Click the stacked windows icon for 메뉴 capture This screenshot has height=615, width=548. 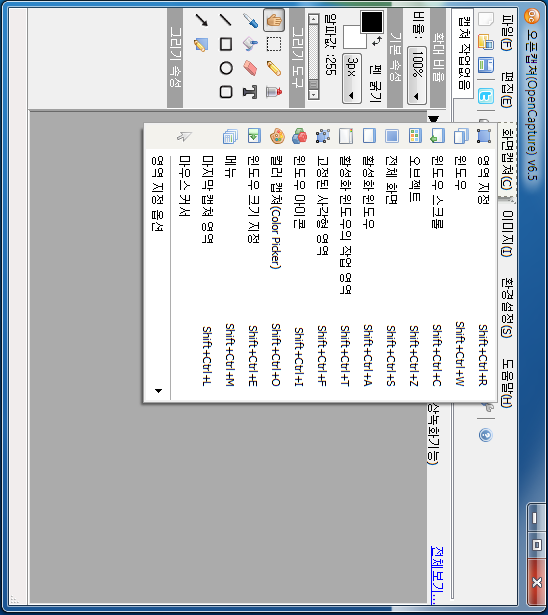[231, 136]
